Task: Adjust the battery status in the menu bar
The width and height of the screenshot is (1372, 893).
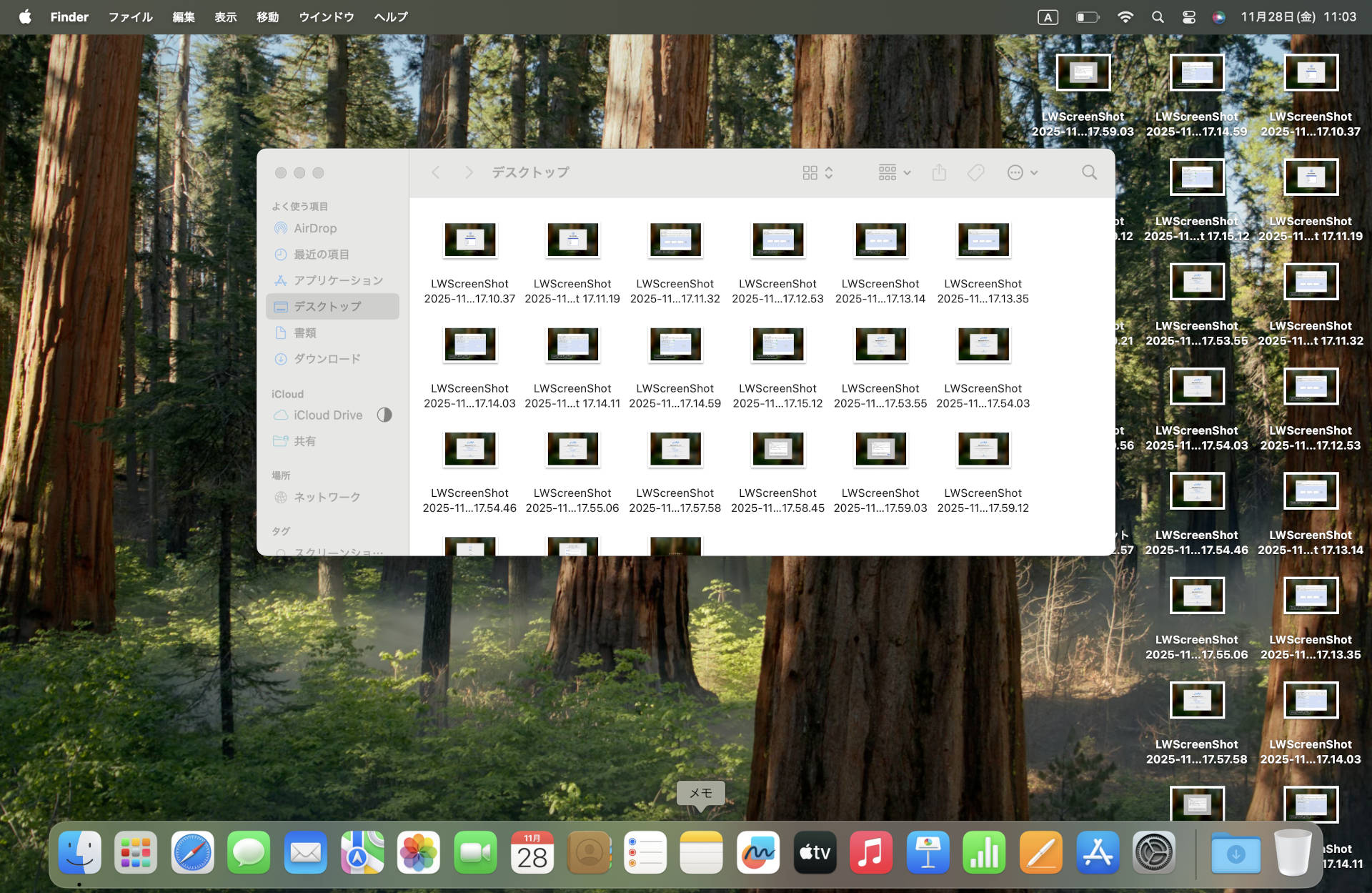Action: [x=1087, y=16]
